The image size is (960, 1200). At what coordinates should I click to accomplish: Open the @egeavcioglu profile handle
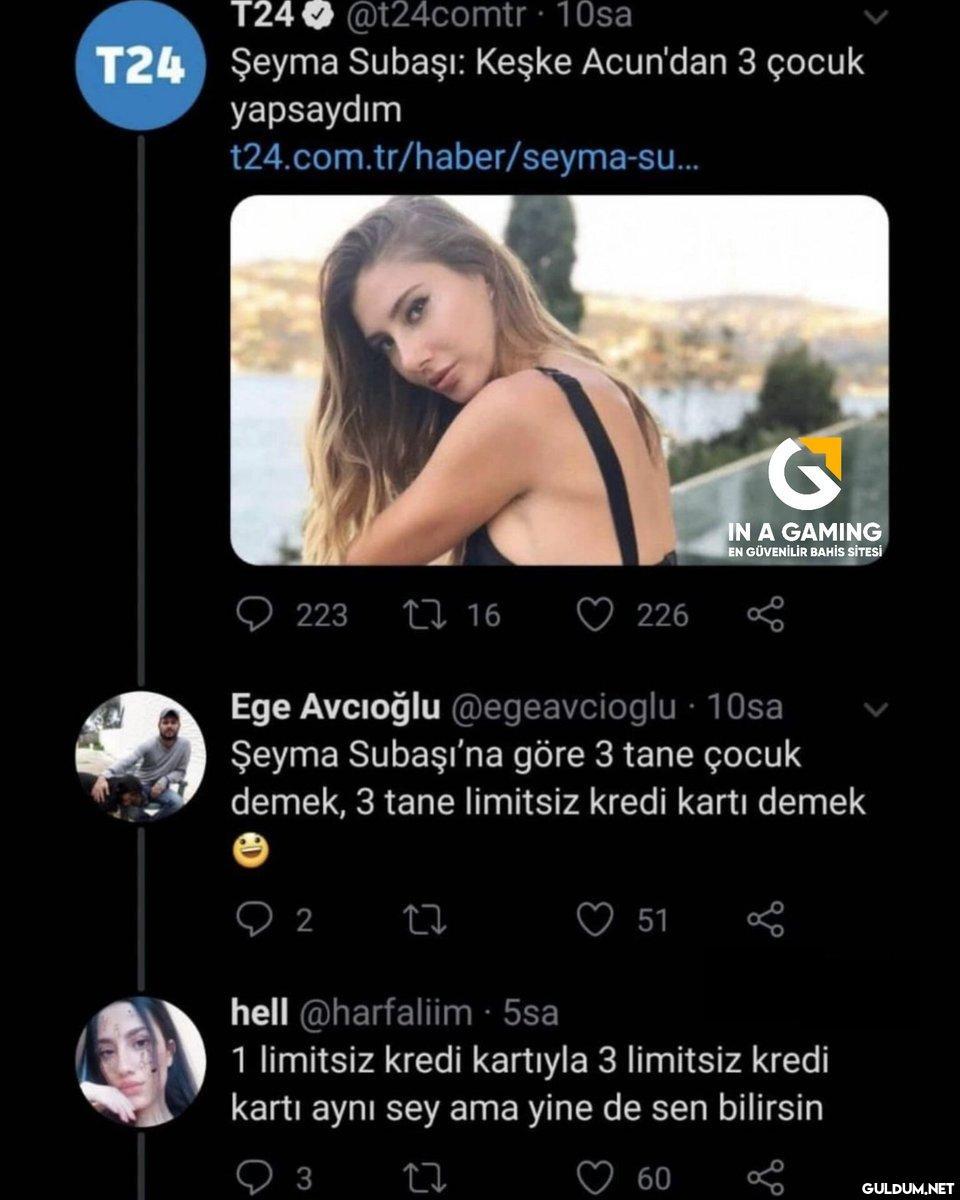click(x=564, y=708)
